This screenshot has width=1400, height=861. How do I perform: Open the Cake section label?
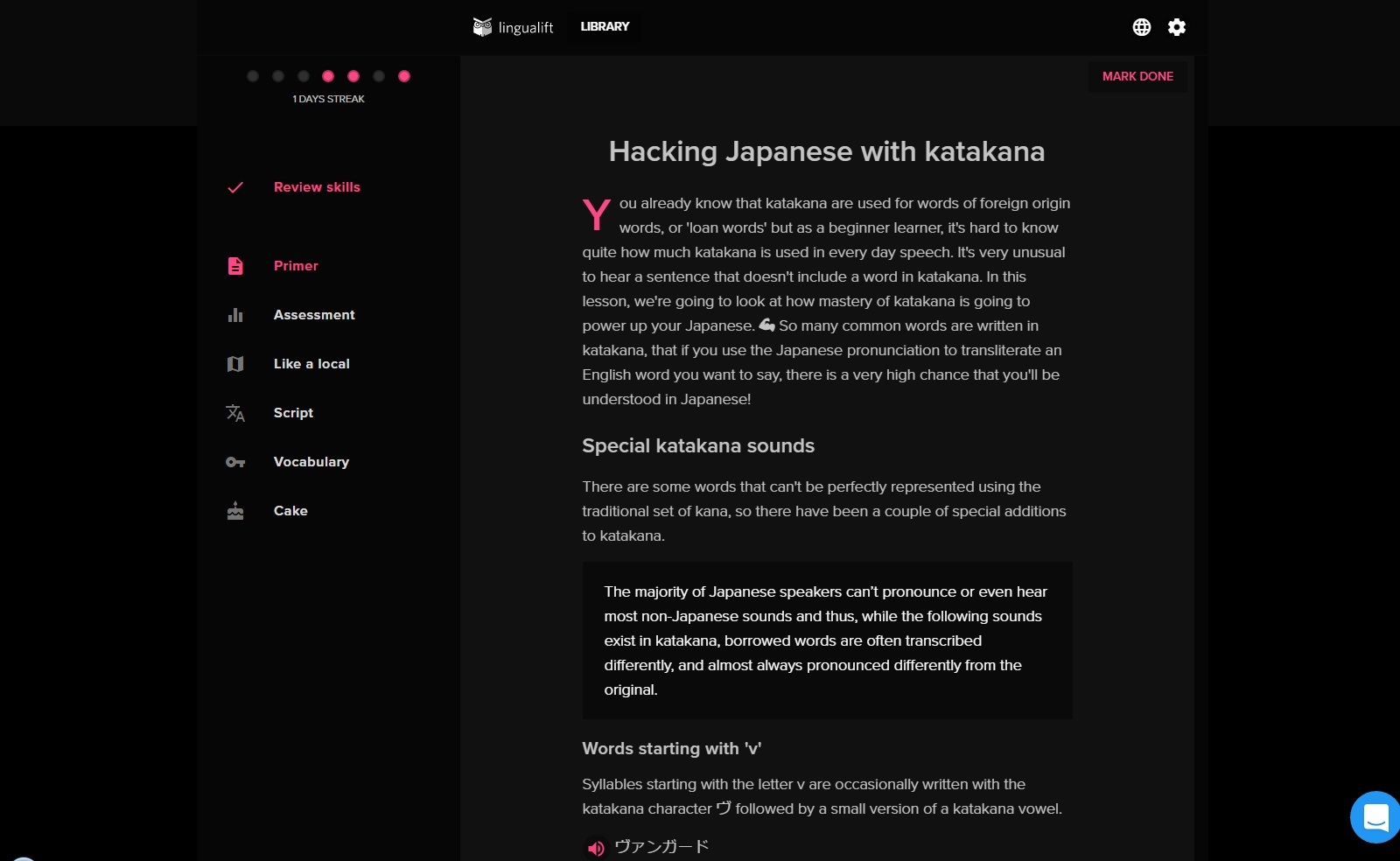point(290,511)
